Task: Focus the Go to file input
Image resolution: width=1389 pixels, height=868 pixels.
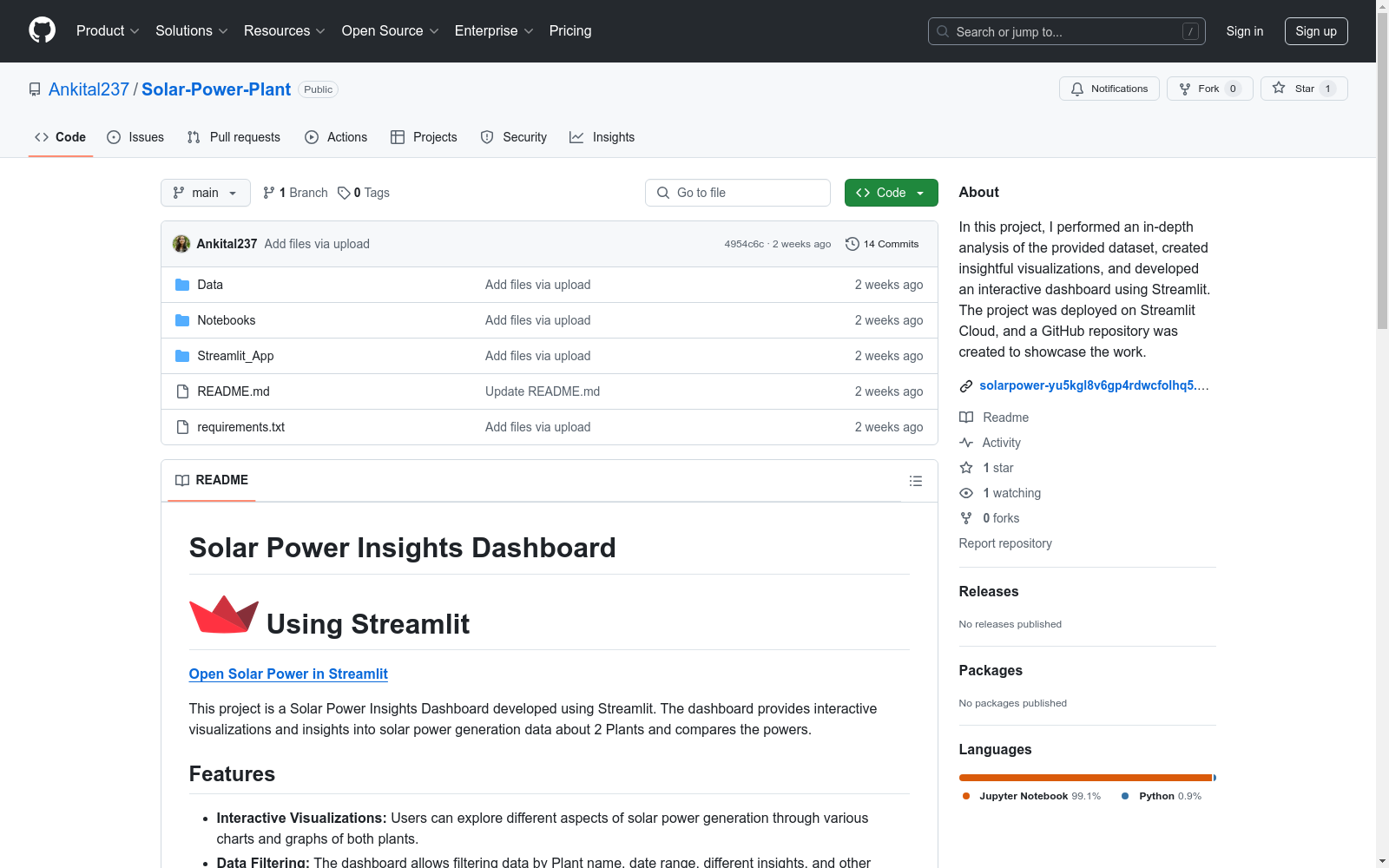Action: (x=738, y=193)
